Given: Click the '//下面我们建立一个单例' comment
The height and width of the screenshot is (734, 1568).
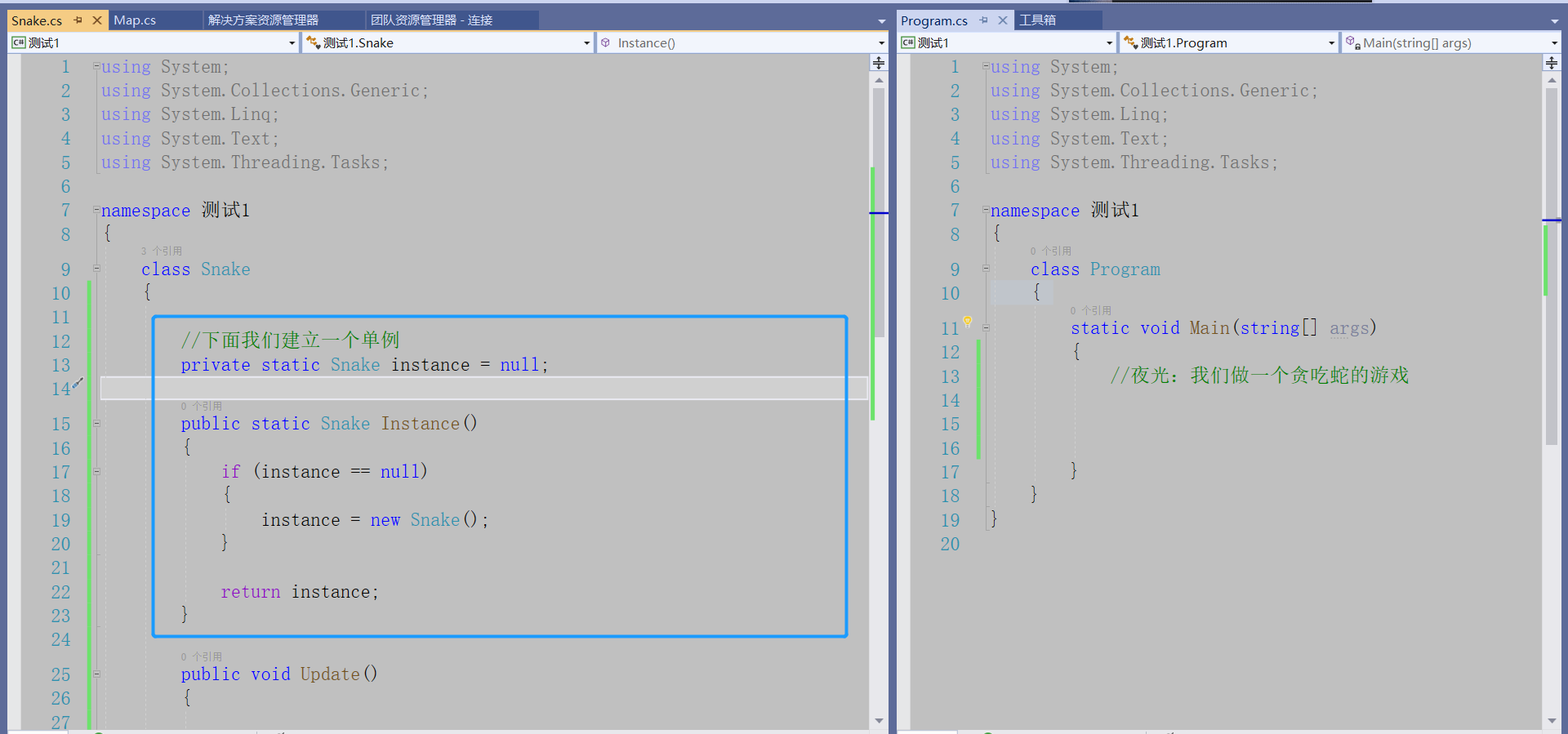Looking at the screenshot, I should 290,340.
